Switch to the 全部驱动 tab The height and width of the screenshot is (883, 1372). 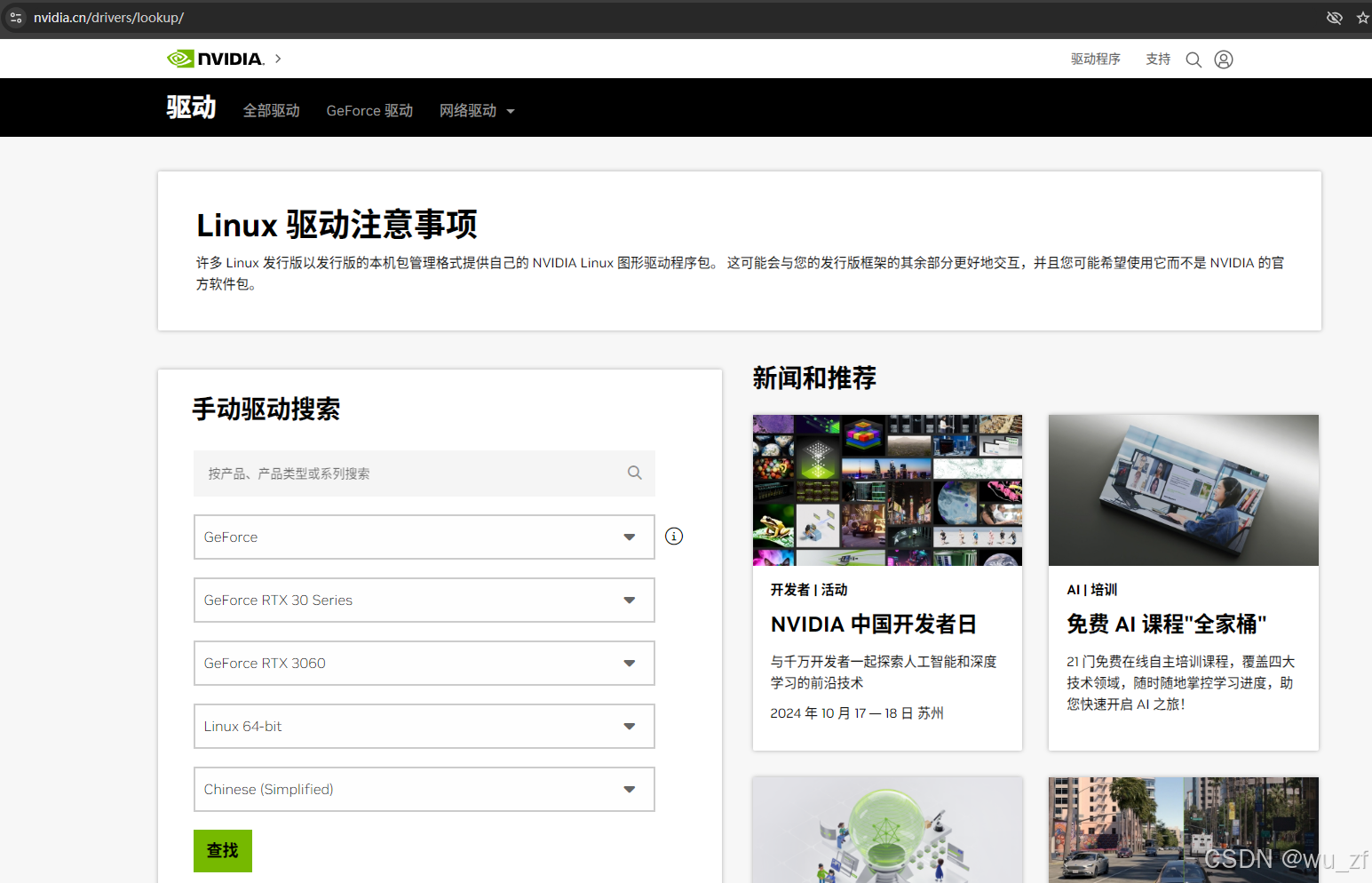pos(271,110)
